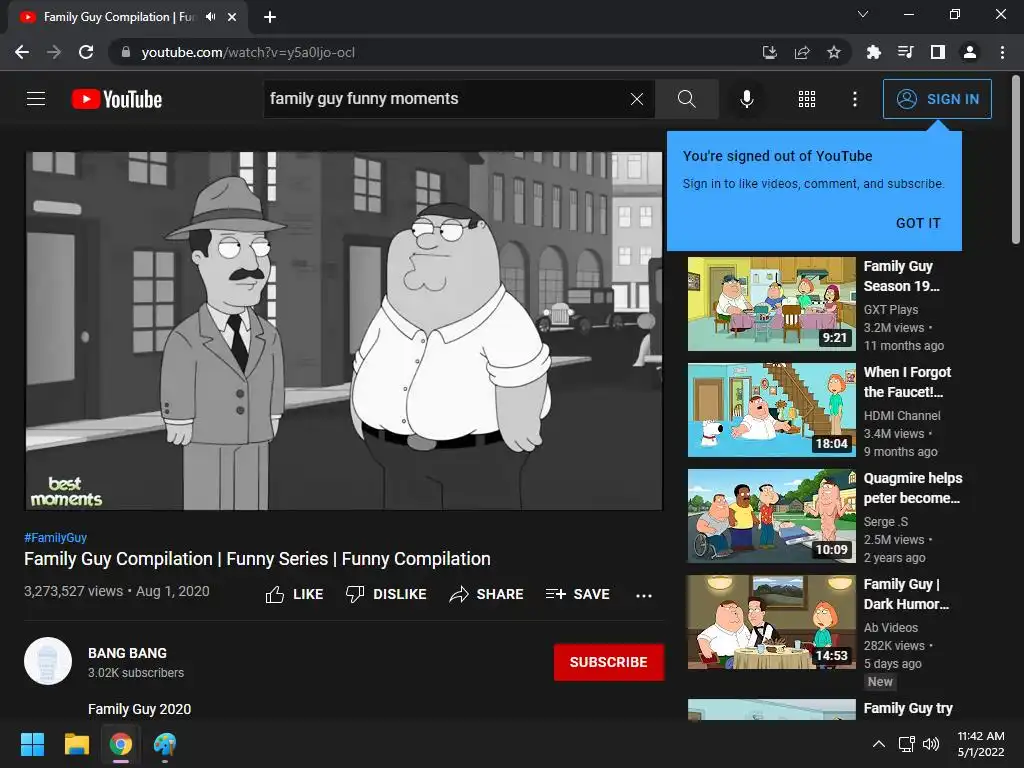The height and width of the screenshot is (768, 1024).
Task: Open tab search chevron
Action: 863,14
